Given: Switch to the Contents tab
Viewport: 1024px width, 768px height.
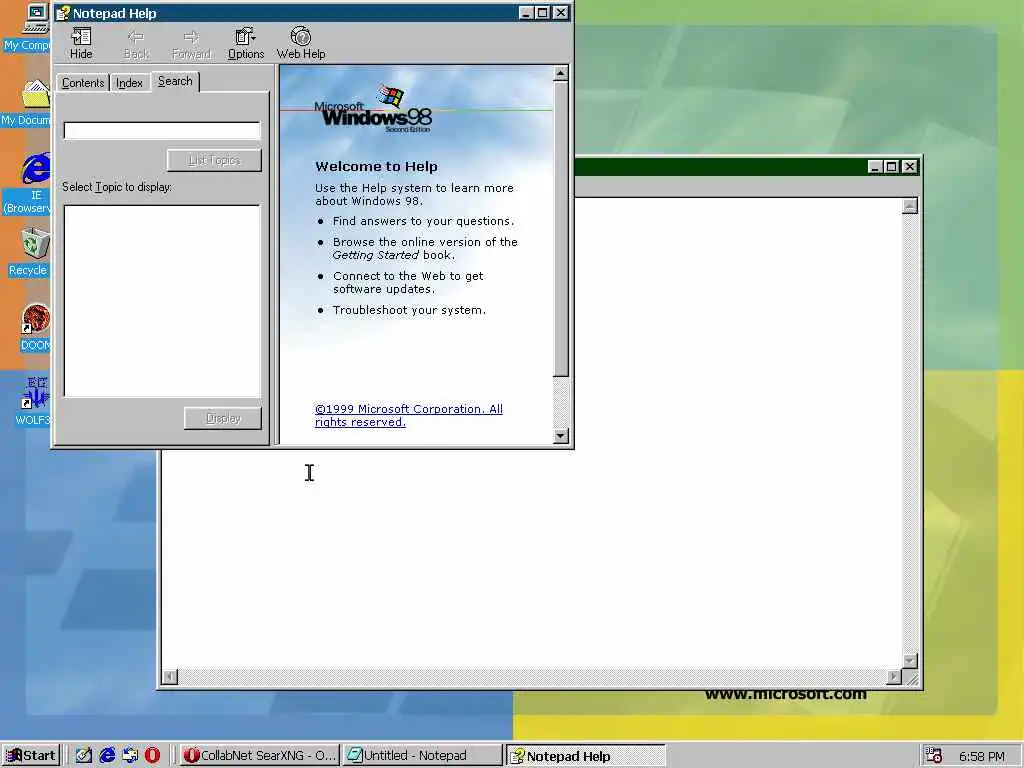Looking at the screenshot, I should [83, 83].
